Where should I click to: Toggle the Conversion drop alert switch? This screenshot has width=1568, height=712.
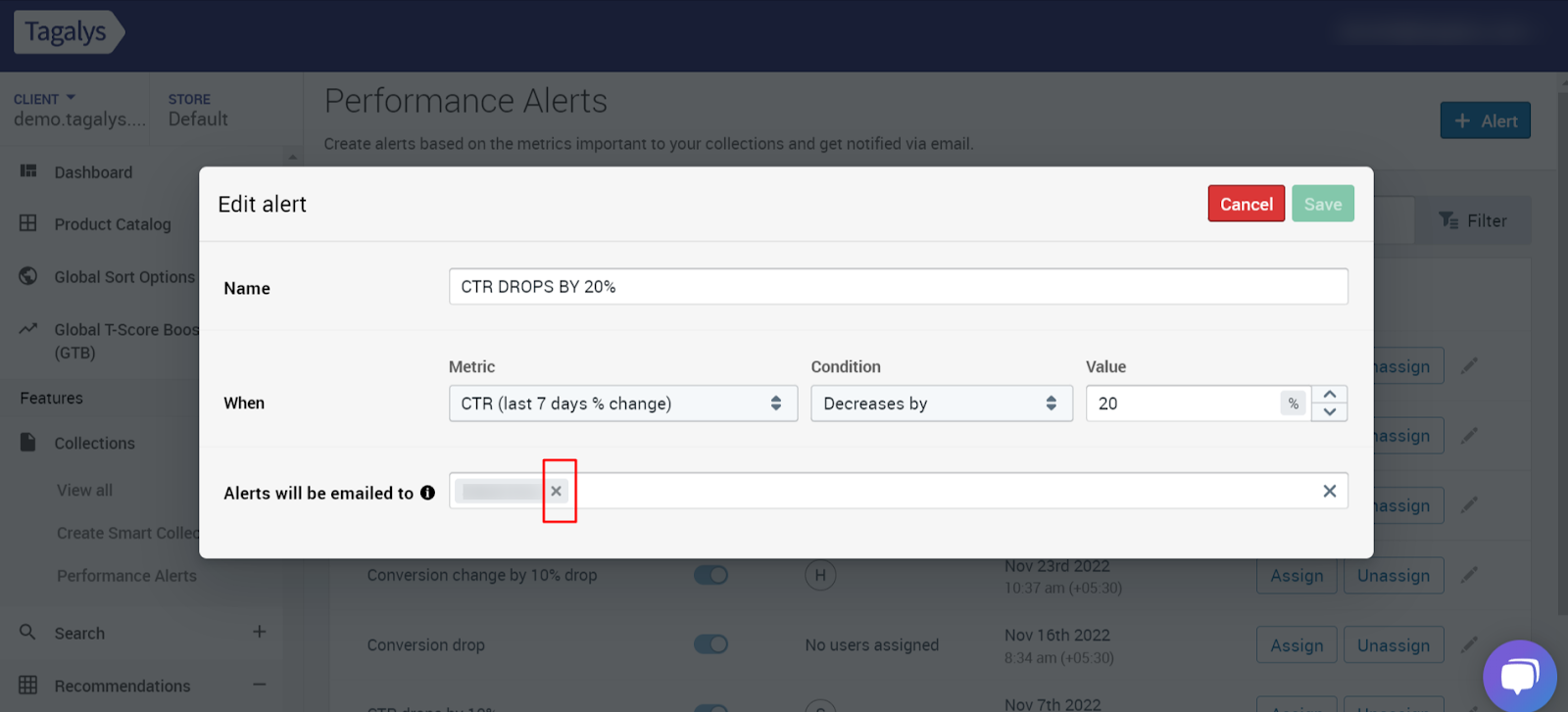tap(710, 643)
